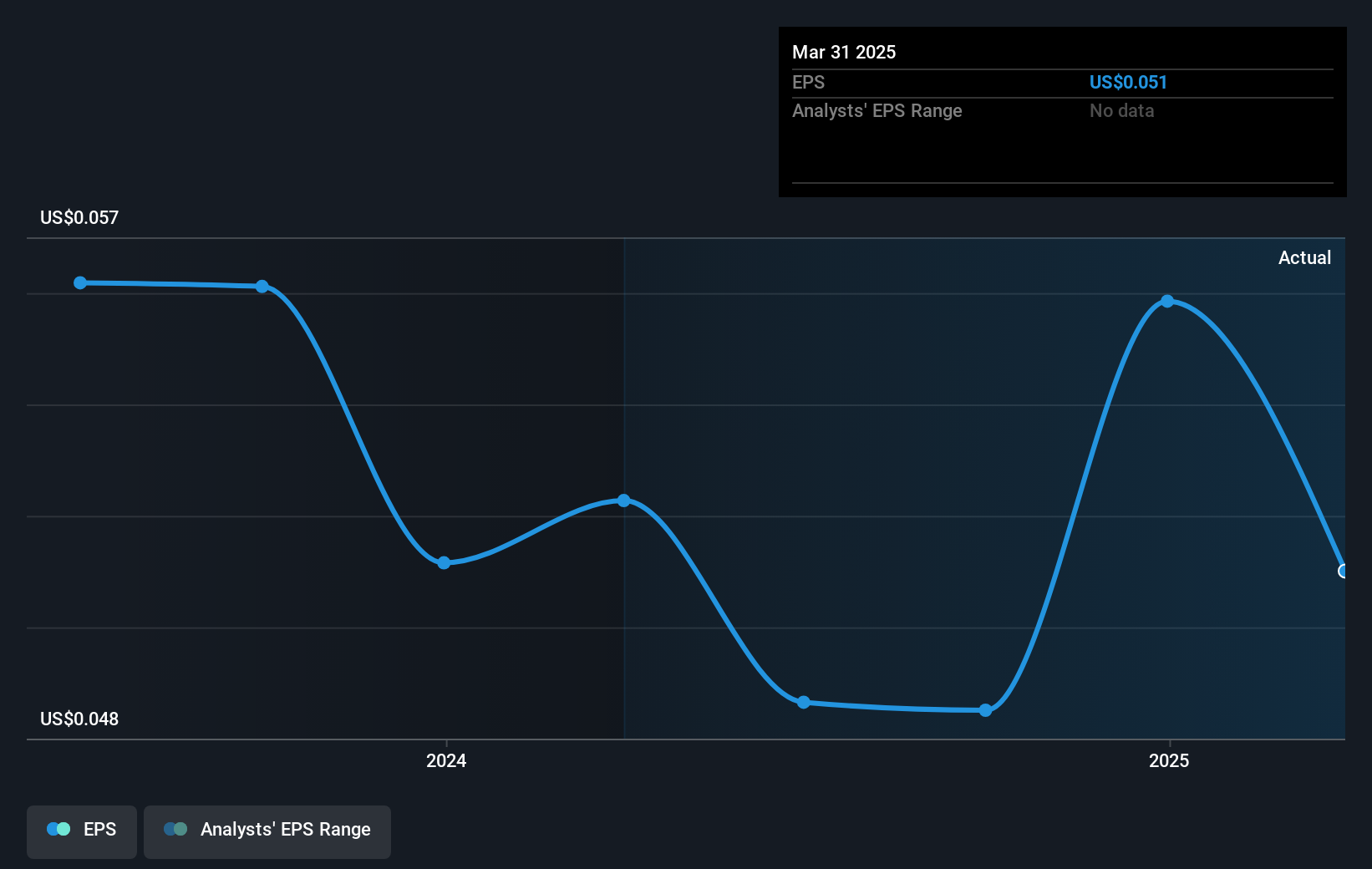The image size is (1372, 869).
Task: Click the No data value in tooltip
Action: pyautogui.click(x=1121, y=111)
